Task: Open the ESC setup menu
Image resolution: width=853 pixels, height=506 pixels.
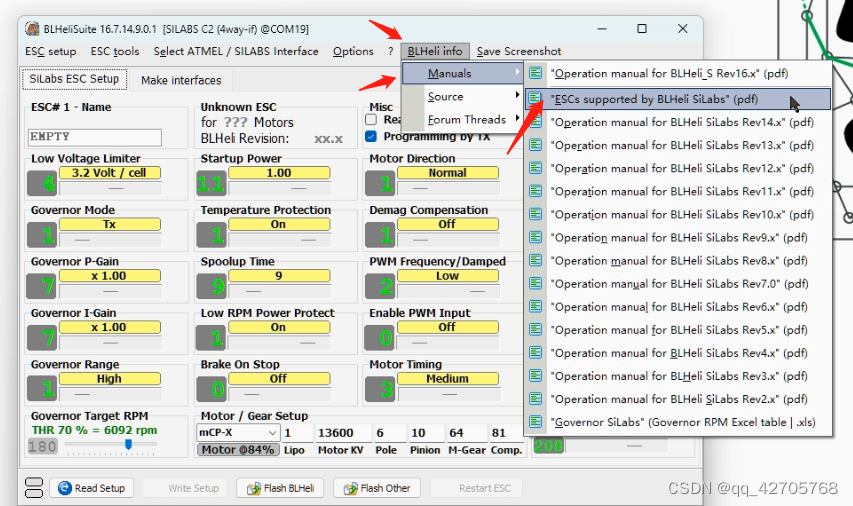Action: tap(51, 51)
